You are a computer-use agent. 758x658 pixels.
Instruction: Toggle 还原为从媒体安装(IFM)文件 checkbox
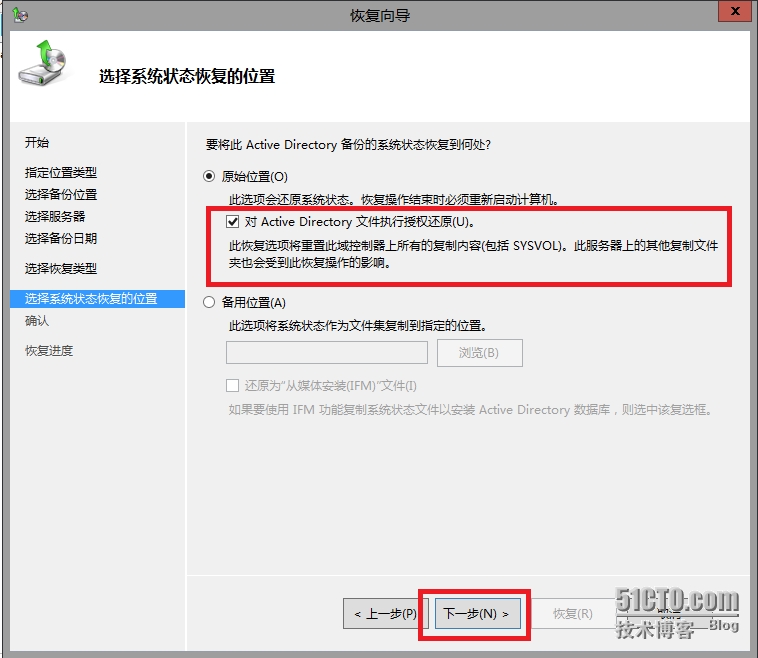(233, 385)
